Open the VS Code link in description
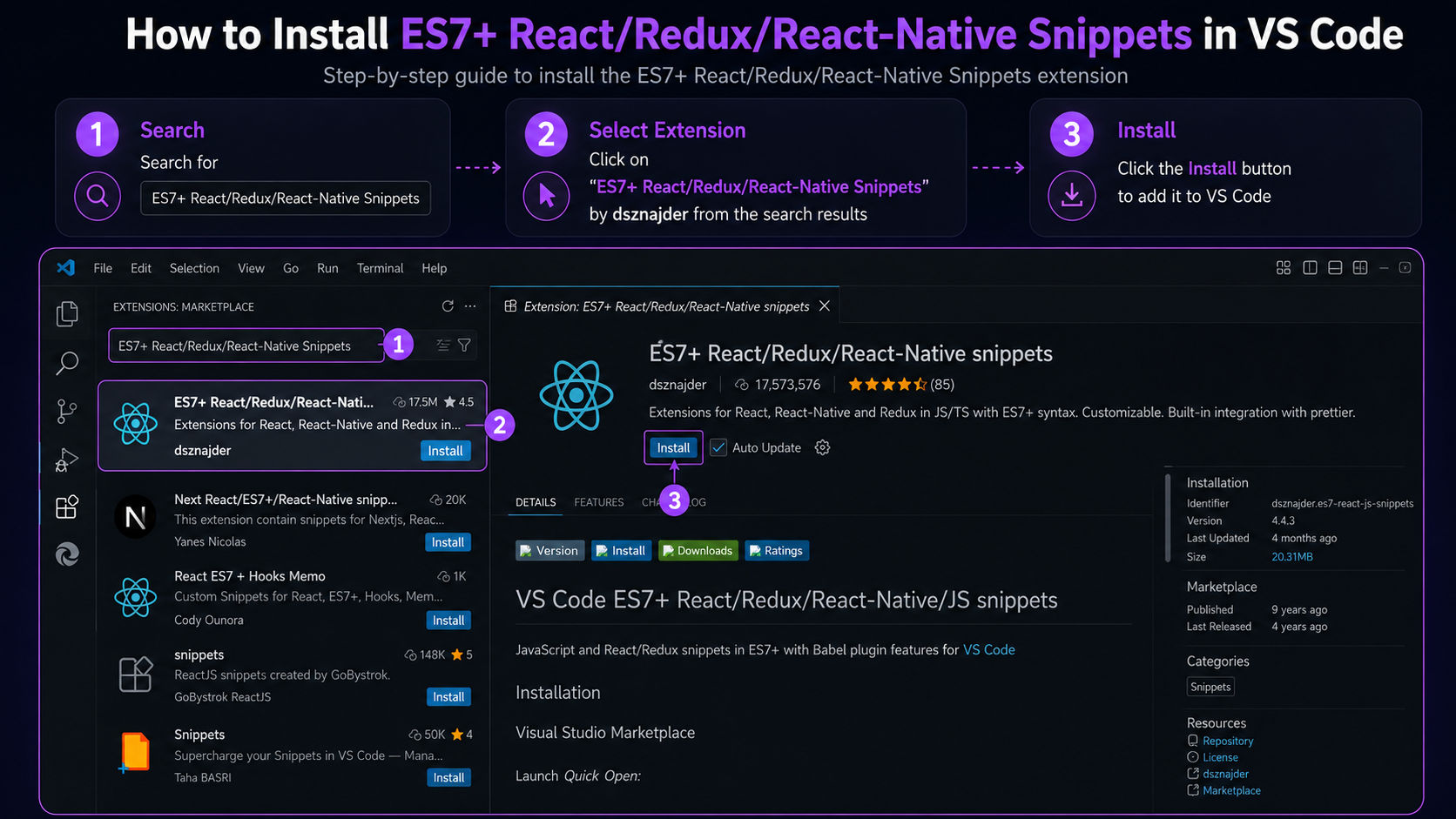 988,649
